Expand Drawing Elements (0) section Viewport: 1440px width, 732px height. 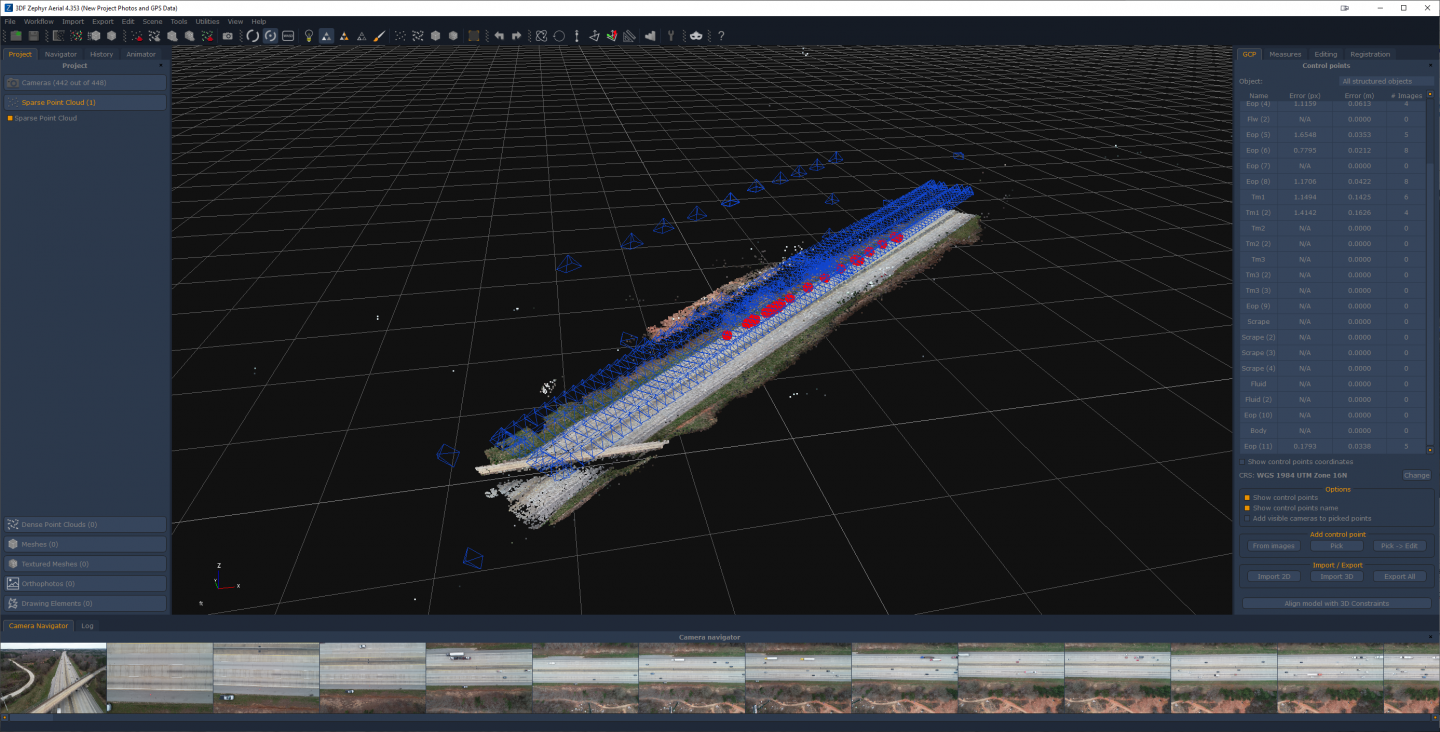[x=84, y=603]
